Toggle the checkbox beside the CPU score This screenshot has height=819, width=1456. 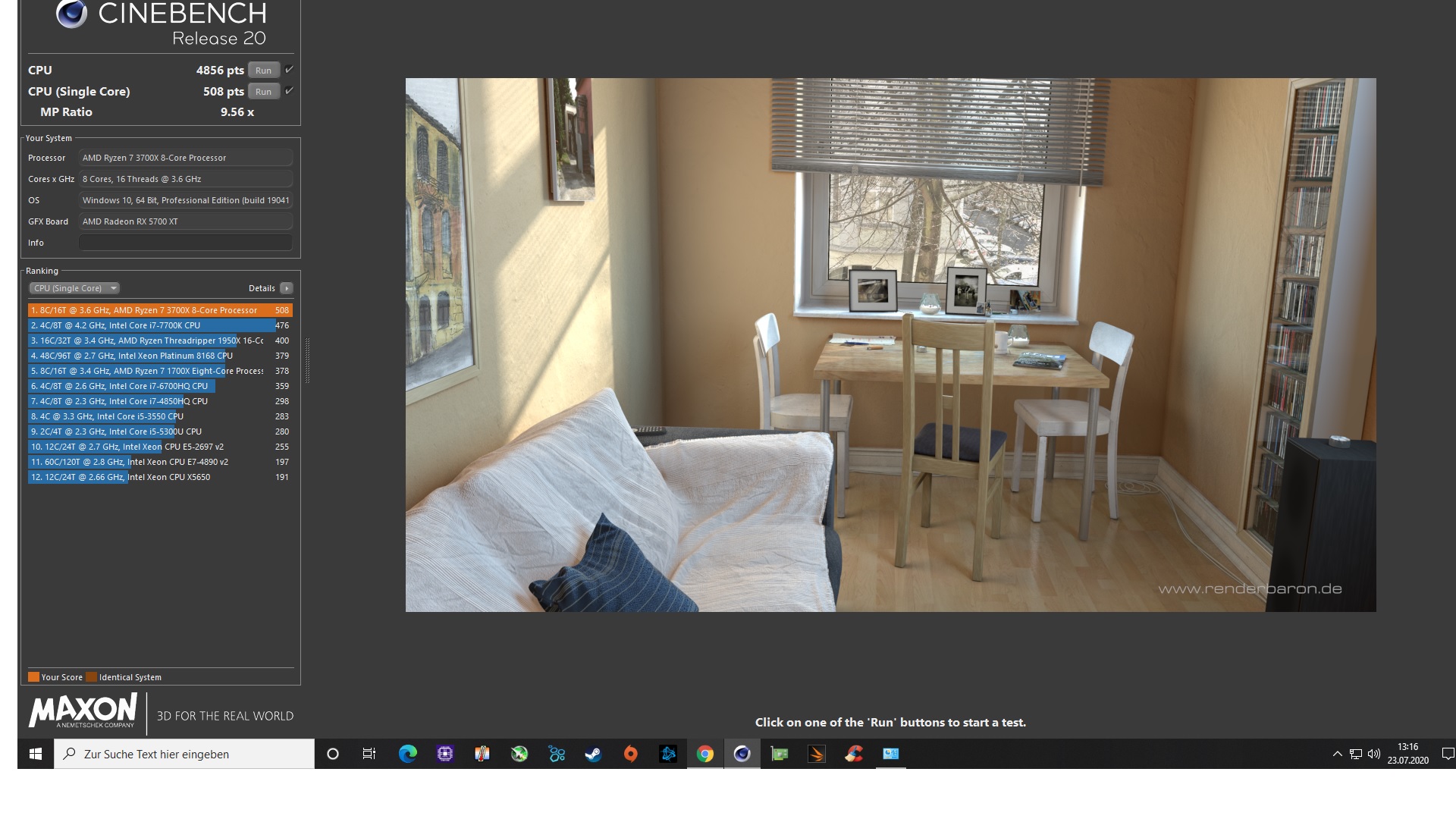coord(289,70)
